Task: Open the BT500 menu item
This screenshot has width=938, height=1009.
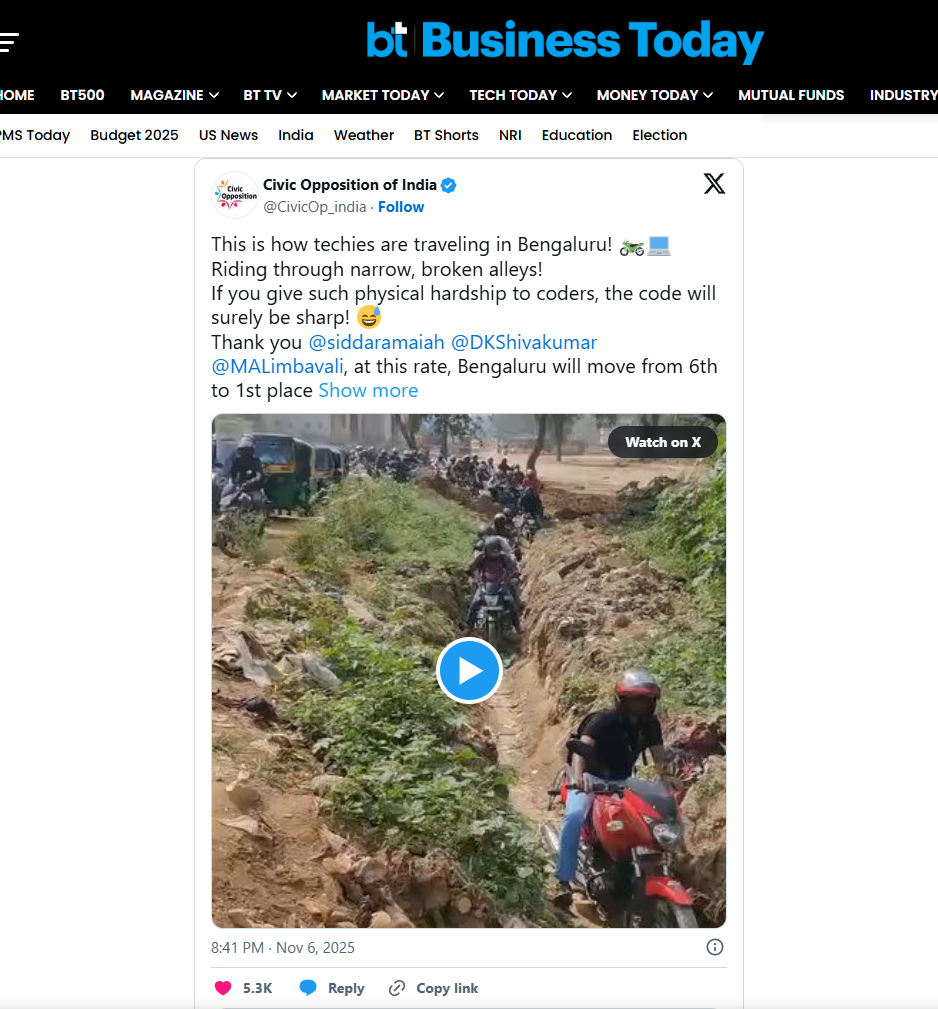Action: tap(82, 95)
